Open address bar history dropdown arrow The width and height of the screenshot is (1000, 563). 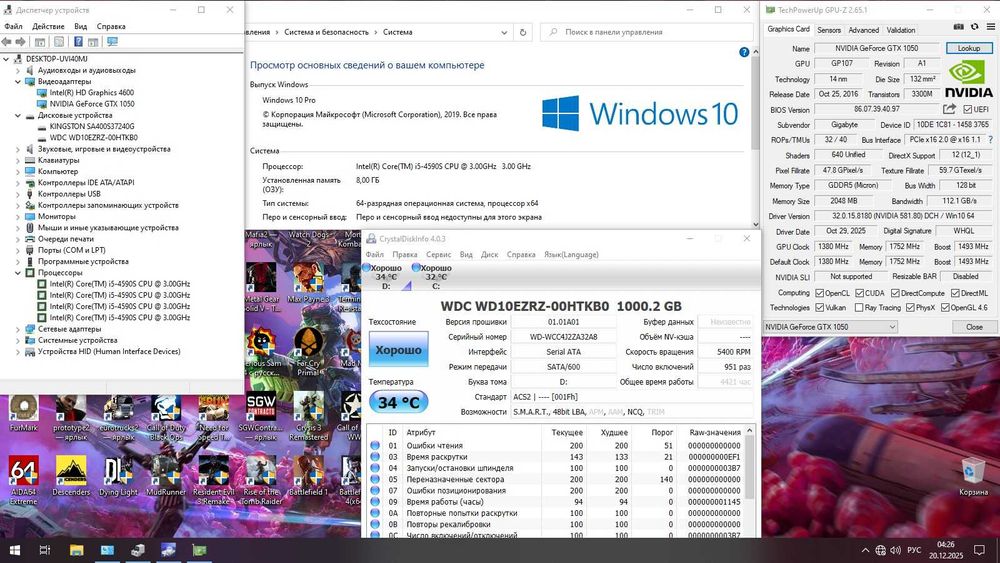click(504, 32)
